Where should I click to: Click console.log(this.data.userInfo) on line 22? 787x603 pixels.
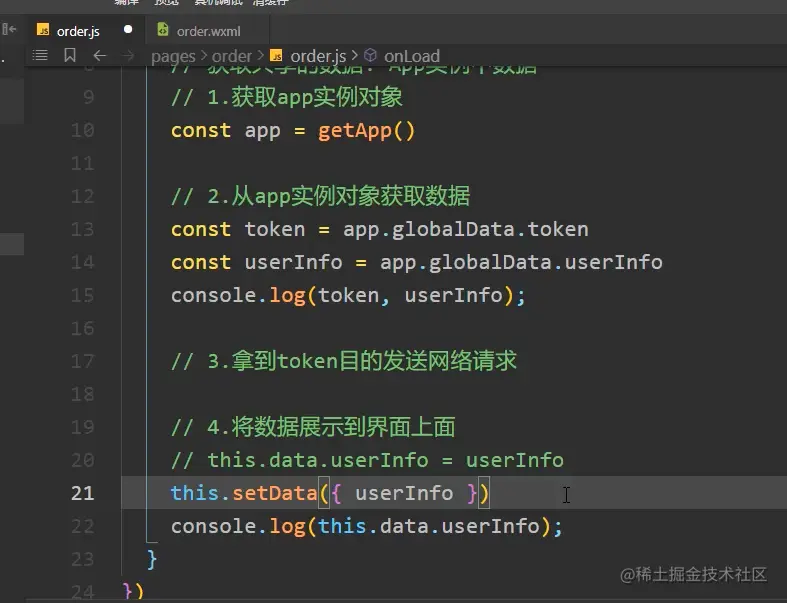tap(366, 526)
